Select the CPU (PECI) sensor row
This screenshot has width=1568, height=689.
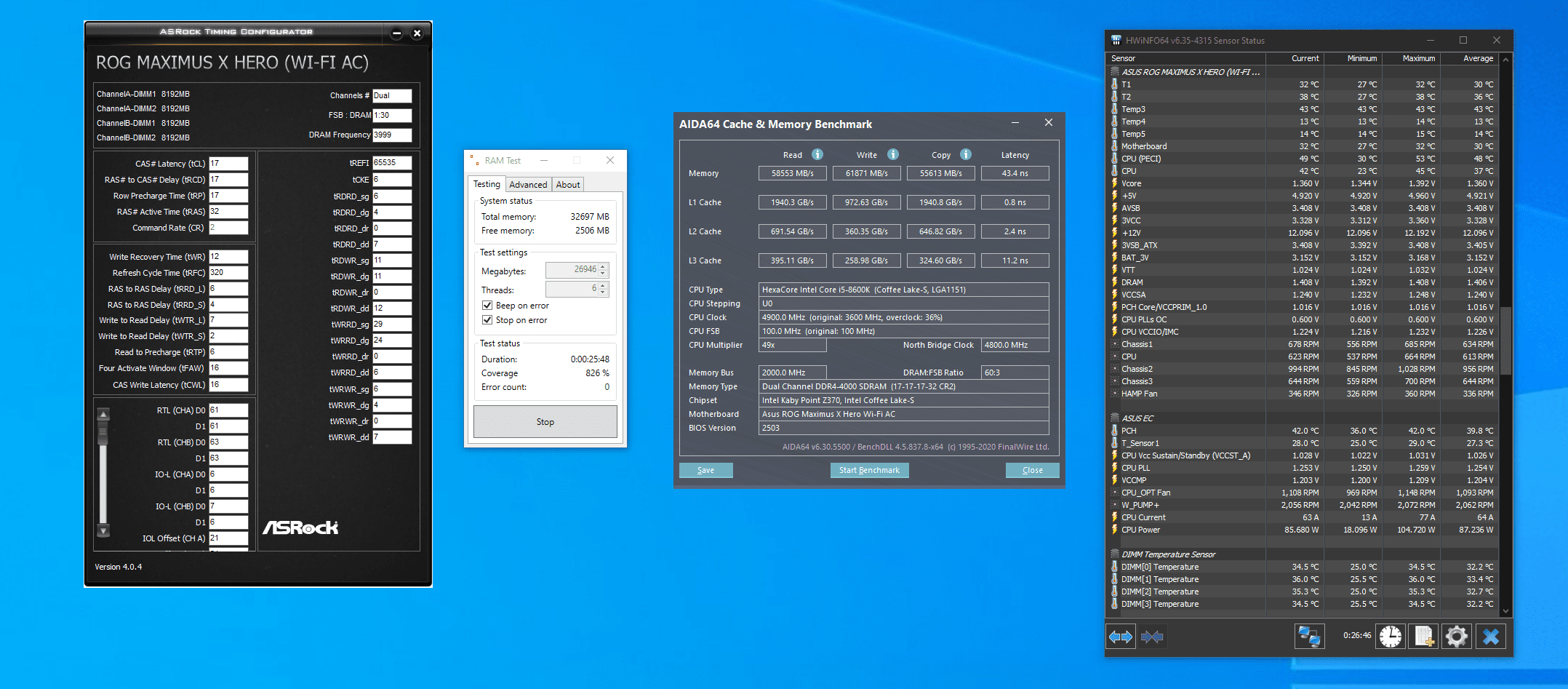[x=1303, y=159]
